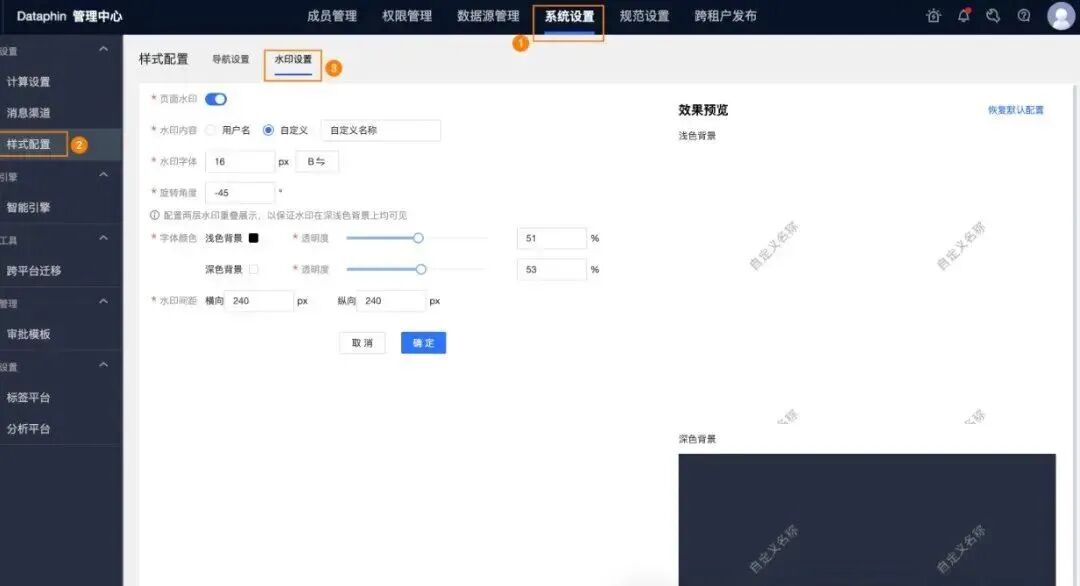Image resolution: width=1080 pixels, height=586 pixels.
Task: Click the info icon before overlay hint
Action: (155, 215)
